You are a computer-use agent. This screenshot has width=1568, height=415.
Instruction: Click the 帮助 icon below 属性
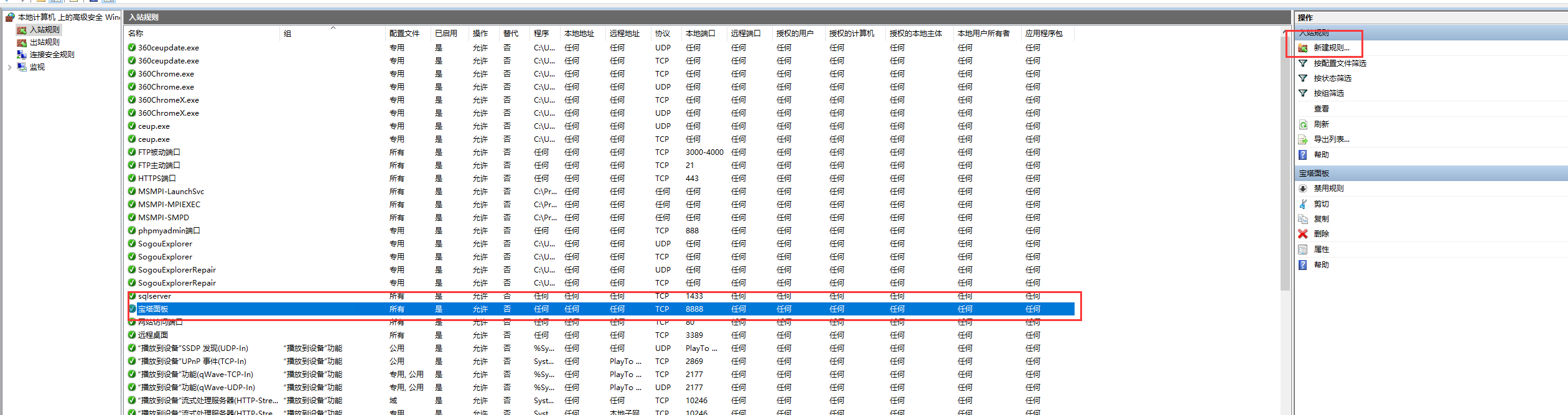(x=1303, y=265)
